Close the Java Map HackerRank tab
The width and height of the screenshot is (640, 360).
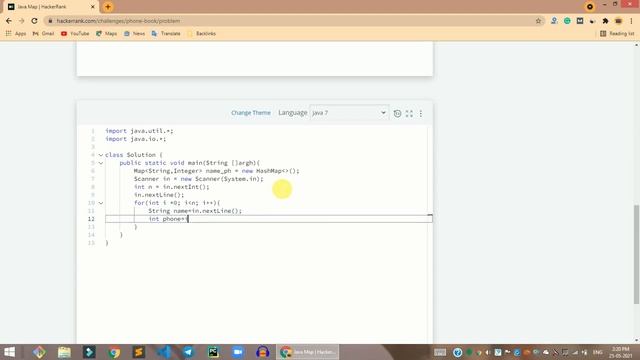pos(93,7)
